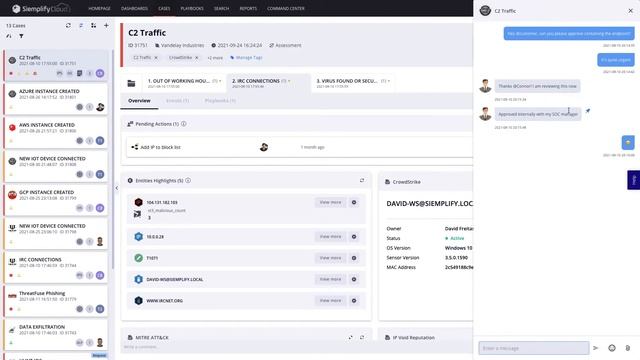Refresh the cases list
The image size is (640, 360).
click(x=68, y=25)
